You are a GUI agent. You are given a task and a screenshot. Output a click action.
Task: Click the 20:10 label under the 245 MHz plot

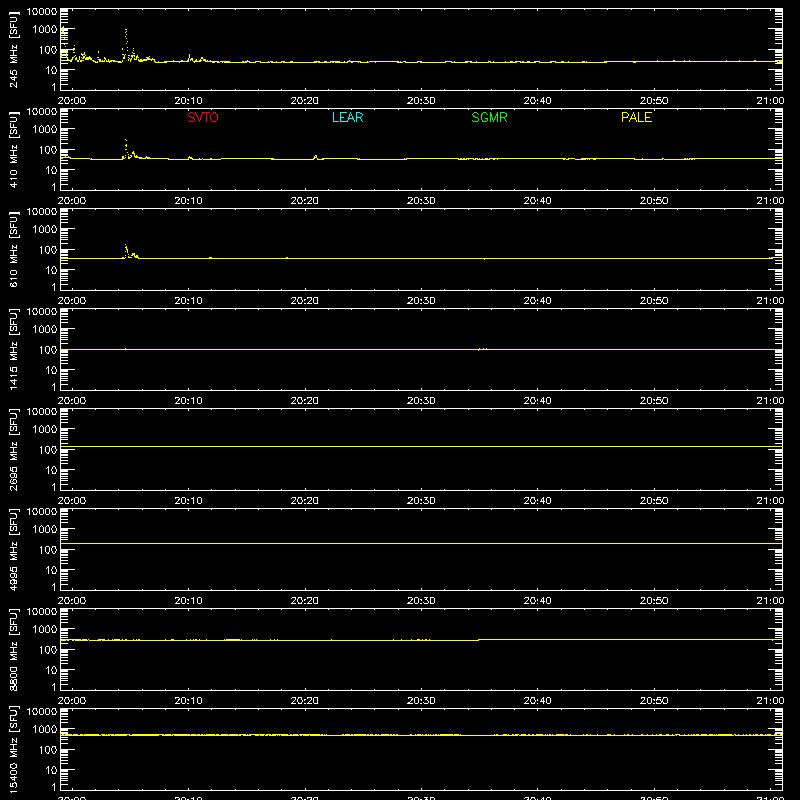tap(188, 101)
